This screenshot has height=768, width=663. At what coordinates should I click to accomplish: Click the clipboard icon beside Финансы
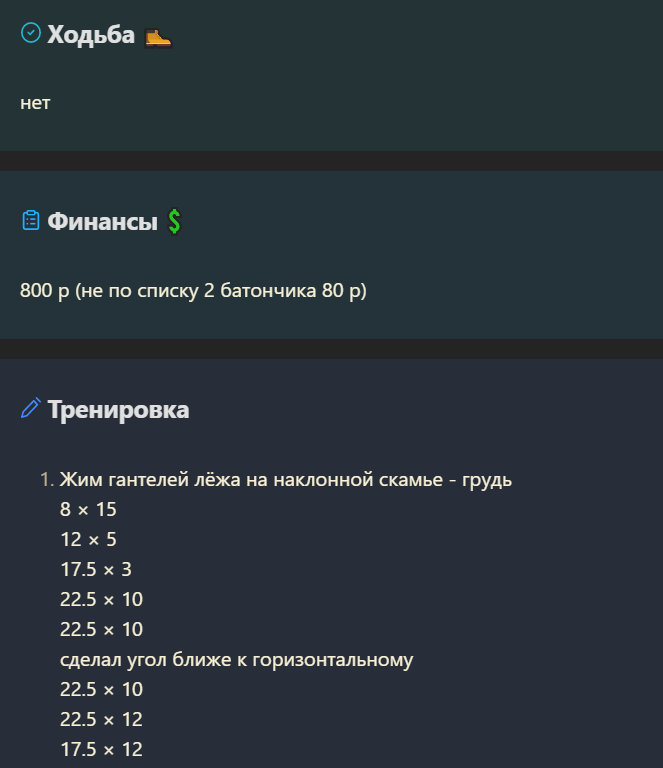pyautogui.click(x=31, y=220)
